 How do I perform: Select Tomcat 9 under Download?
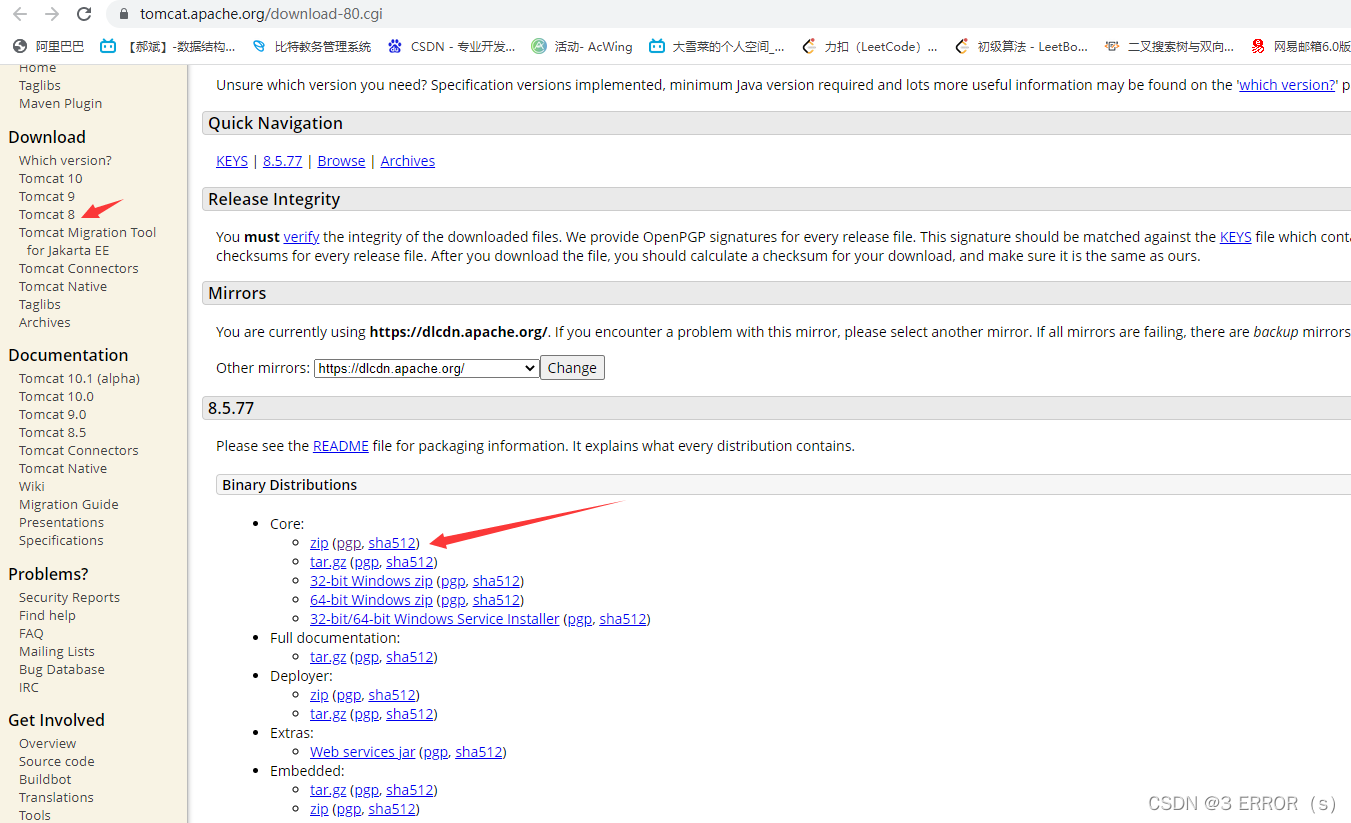pos(47,196)
